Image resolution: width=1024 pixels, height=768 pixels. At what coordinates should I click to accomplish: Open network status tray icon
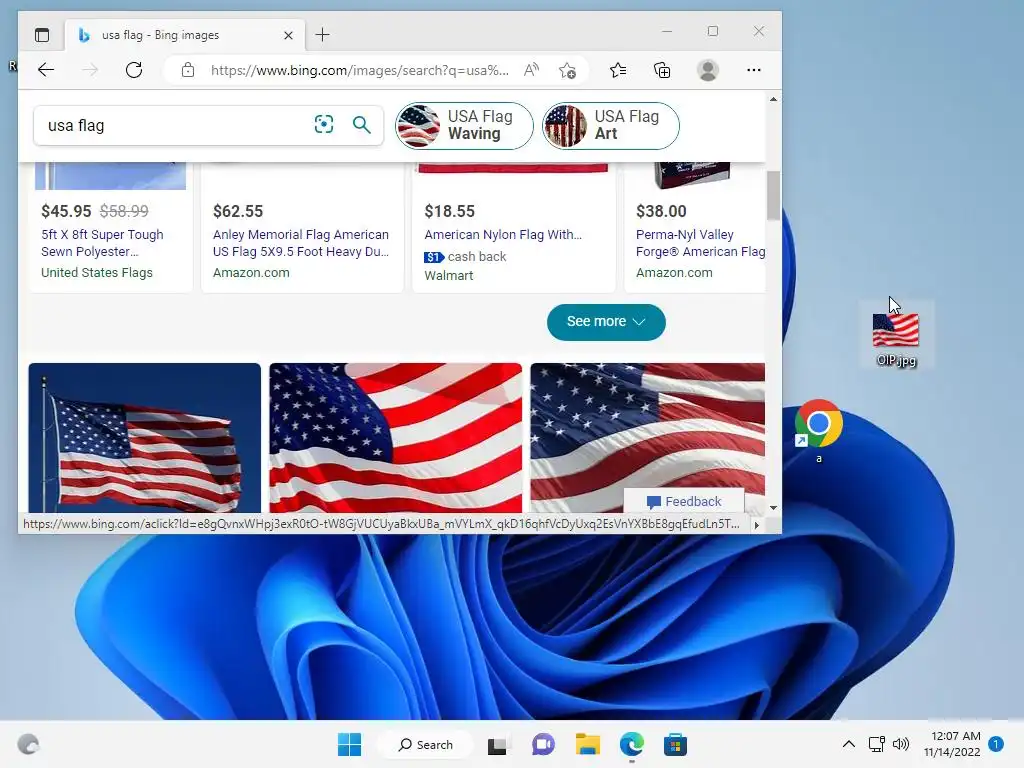click(876, 744)
